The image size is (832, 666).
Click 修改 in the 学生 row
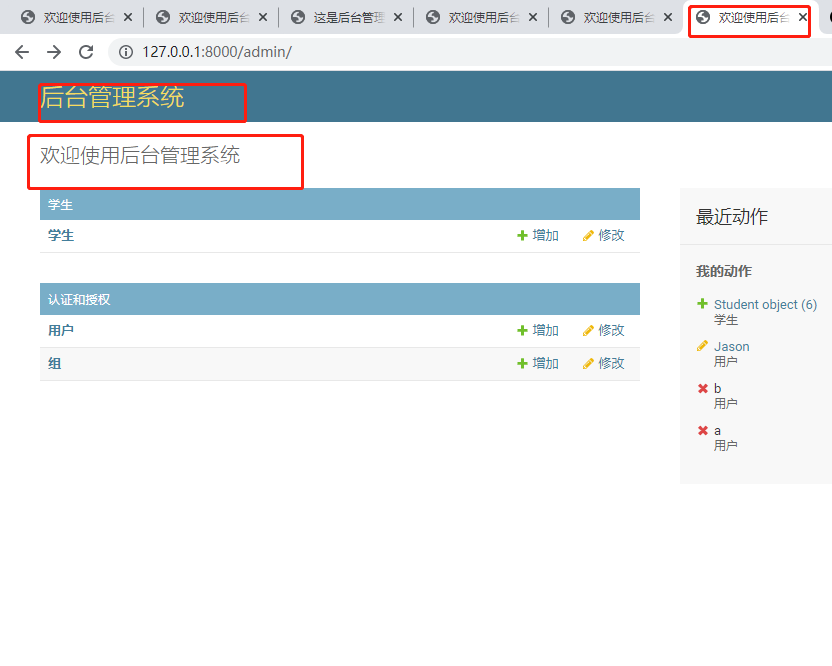tap(611, 235)
